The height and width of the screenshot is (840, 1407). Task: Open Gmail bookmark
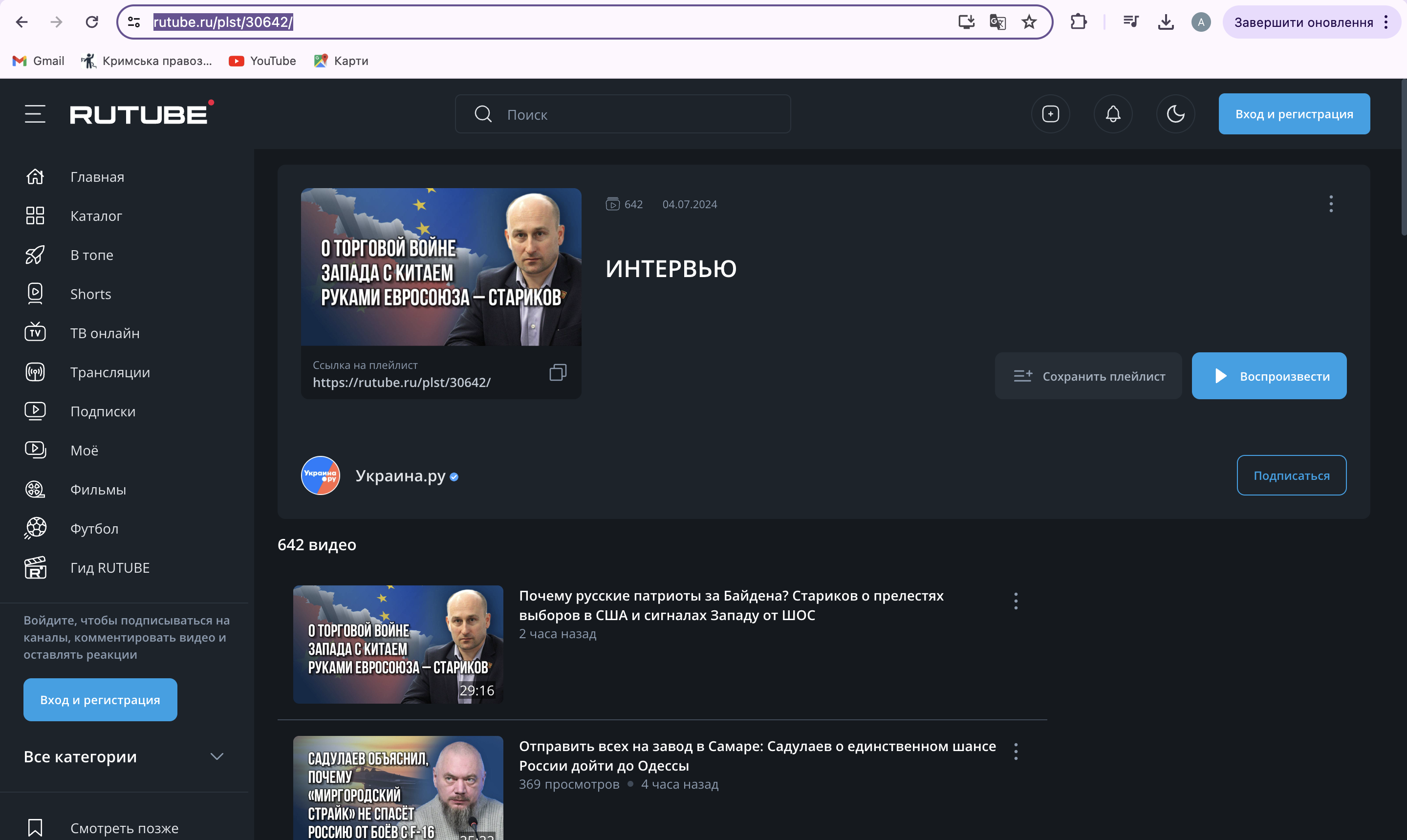pos(39,61)
